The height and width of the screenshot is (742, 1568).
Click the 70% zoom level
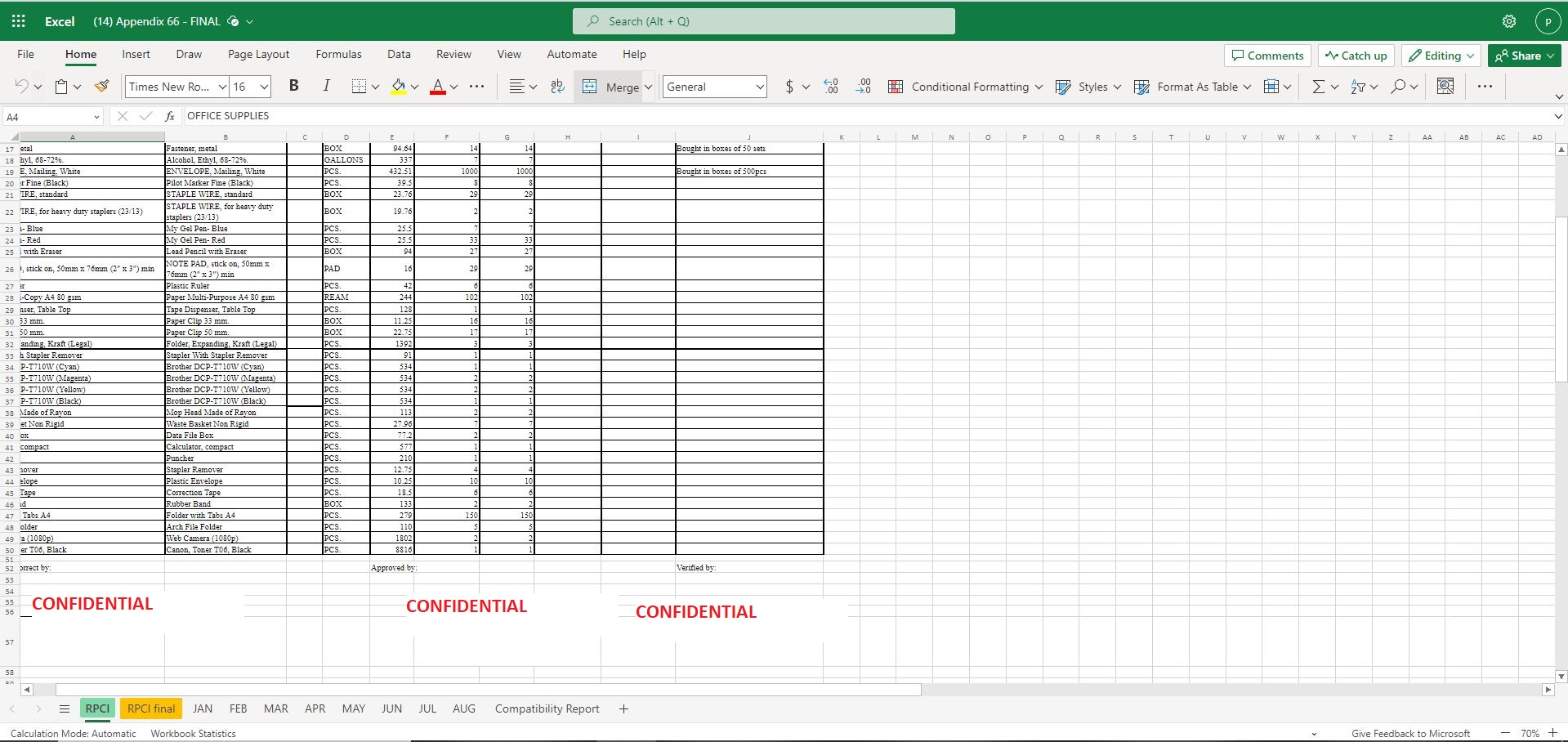pos(1530,734)
